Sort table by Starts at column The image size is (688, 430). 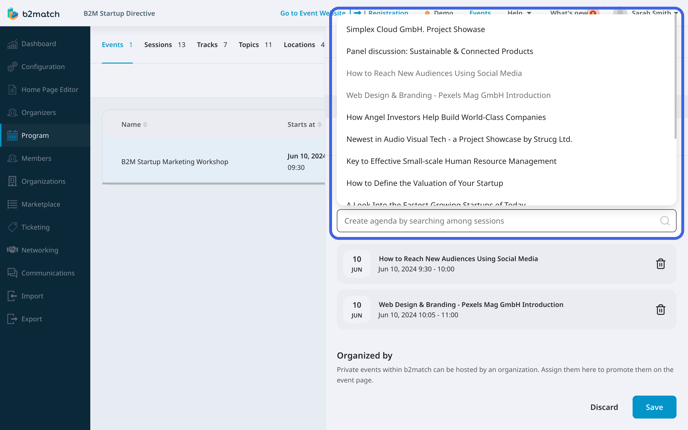pyautogui.click(x=305, y=125)
